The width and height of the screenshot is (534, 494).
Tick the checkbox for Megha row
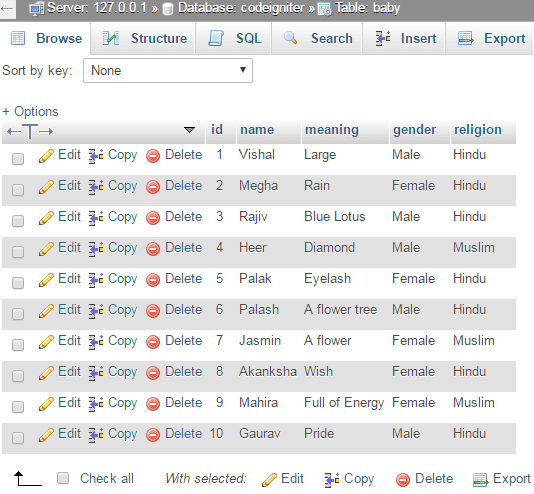coord(18,190)
